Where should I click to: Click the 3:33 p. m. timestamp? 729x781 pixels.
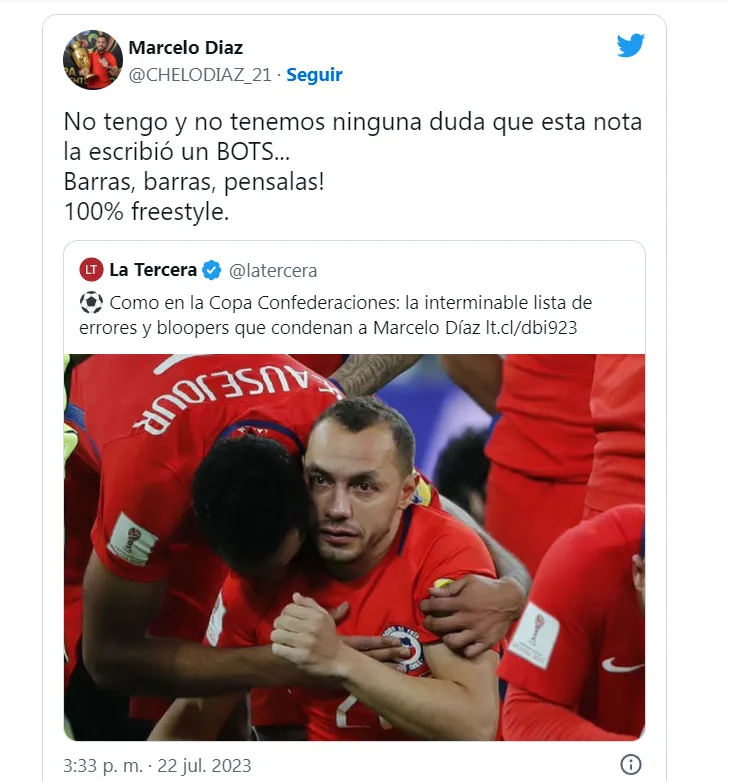(103, 766)
